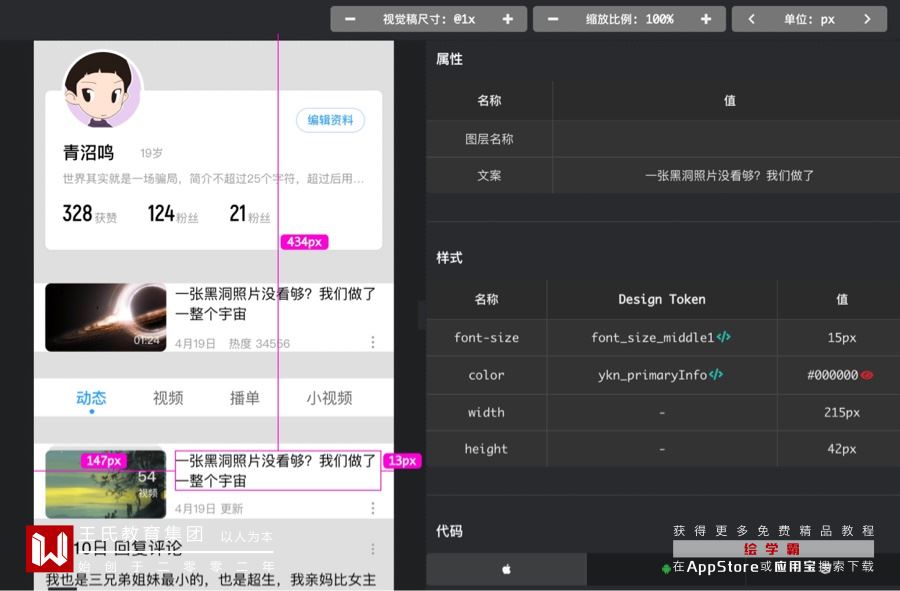Click the code icon beside font_size_middle1
The height and width of the screenshot is (591, 900).
tap(723, 337)
